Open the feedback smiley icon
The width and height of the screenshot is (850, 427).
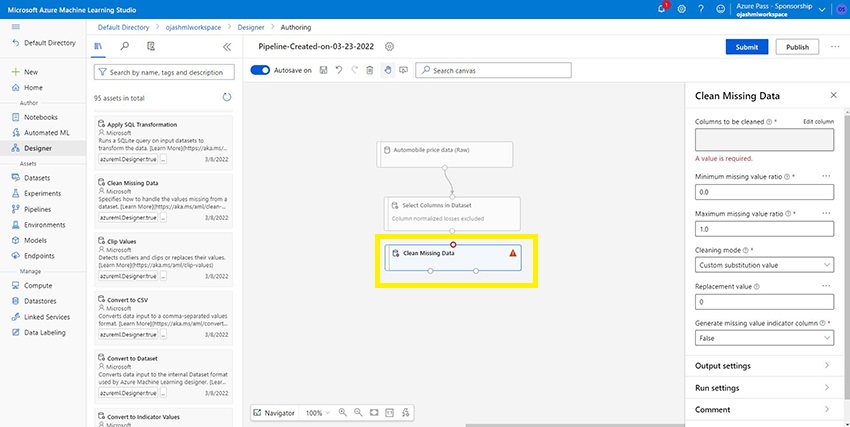[x=720, y=9]
